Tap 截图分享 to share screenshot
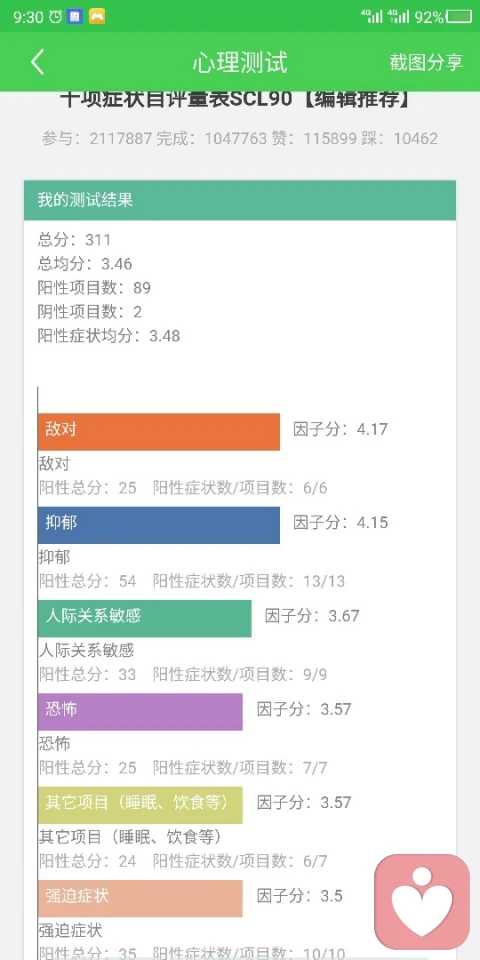The width and height of the screenshot is (480, 960). (426, 62)
